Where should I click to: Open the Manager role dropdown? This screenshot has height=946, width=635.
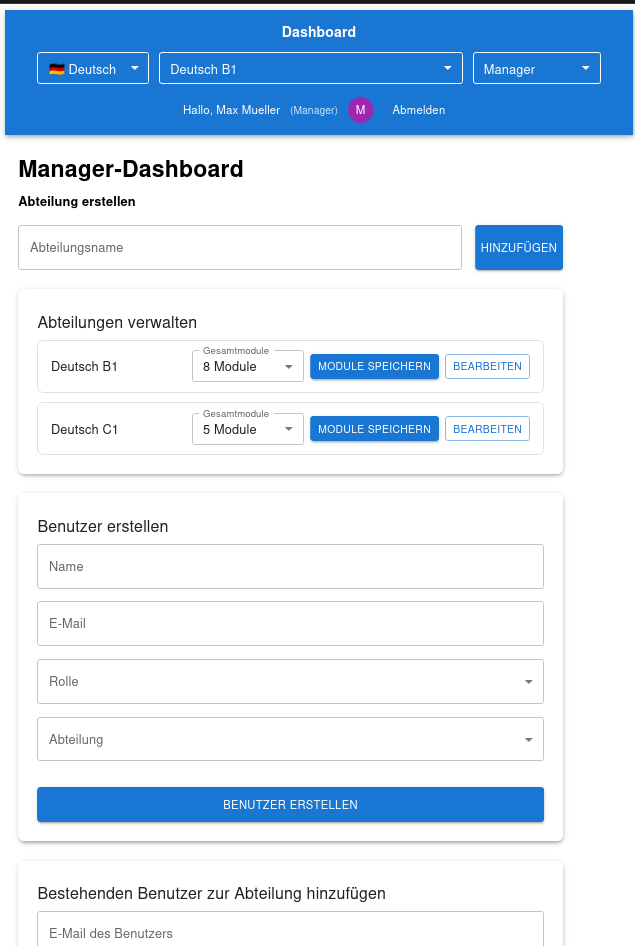pos(536,69)
